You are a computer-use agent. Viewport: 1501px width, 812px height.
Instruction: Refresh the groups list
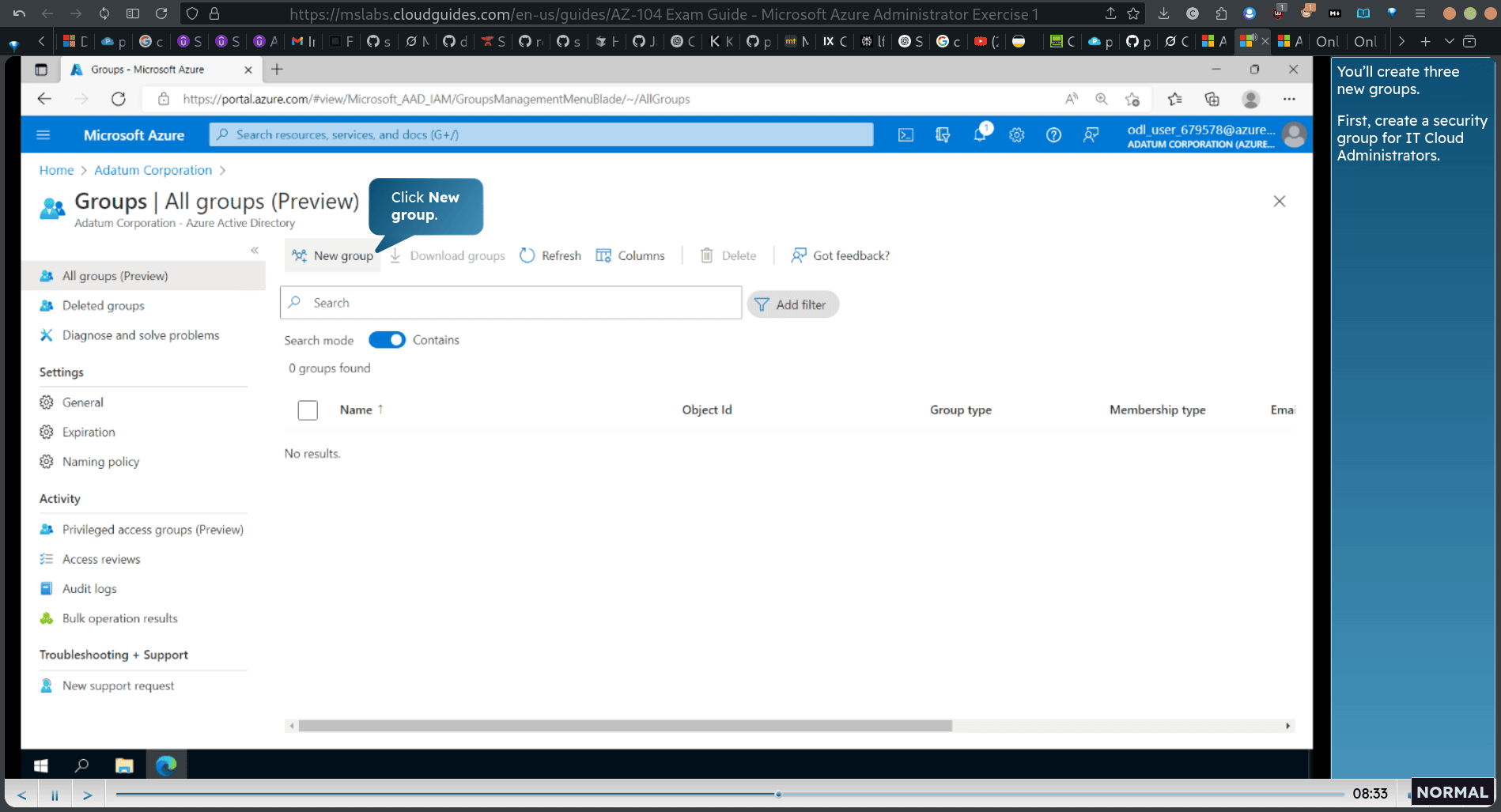[550, 255]
